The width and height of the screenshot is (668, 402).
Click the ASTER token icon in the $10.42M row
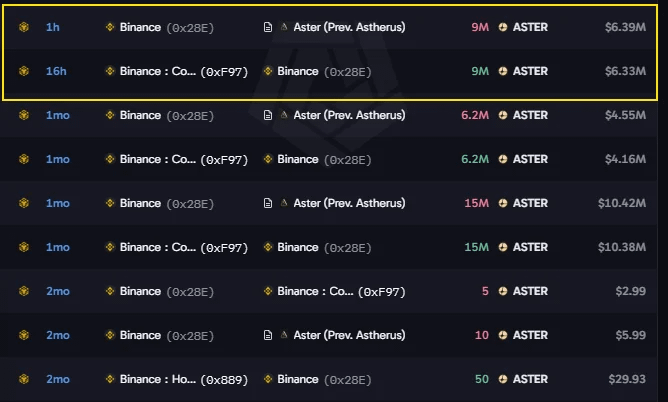click(x=503, y=203)
